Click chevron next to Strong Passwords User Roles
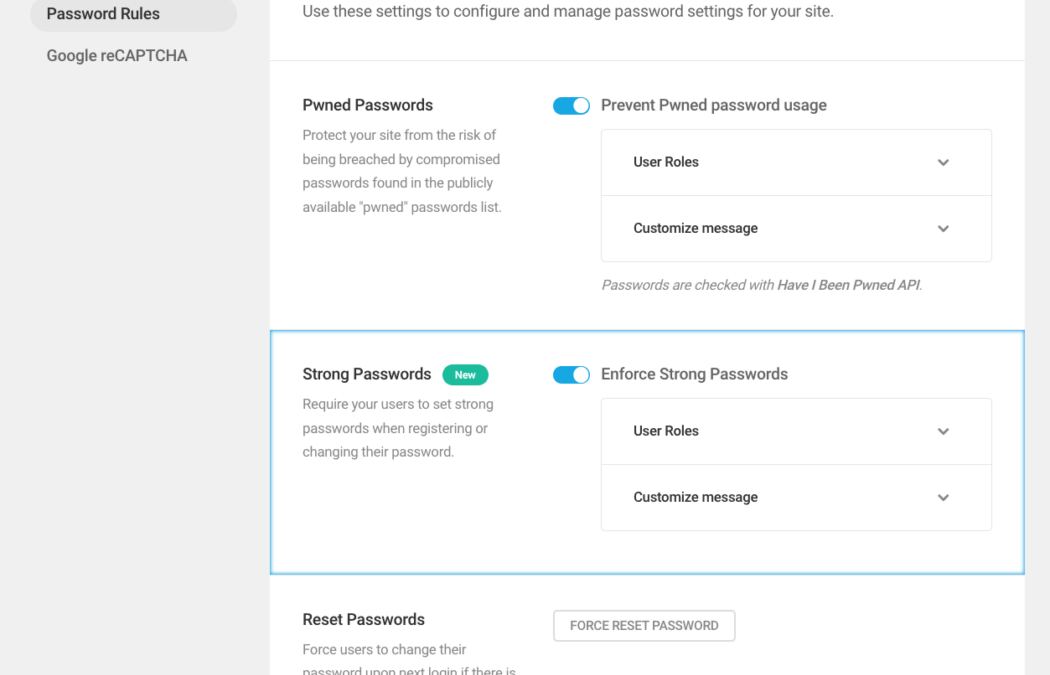The width and height of the screenshot is (1050, 675). tap(942, 431)
